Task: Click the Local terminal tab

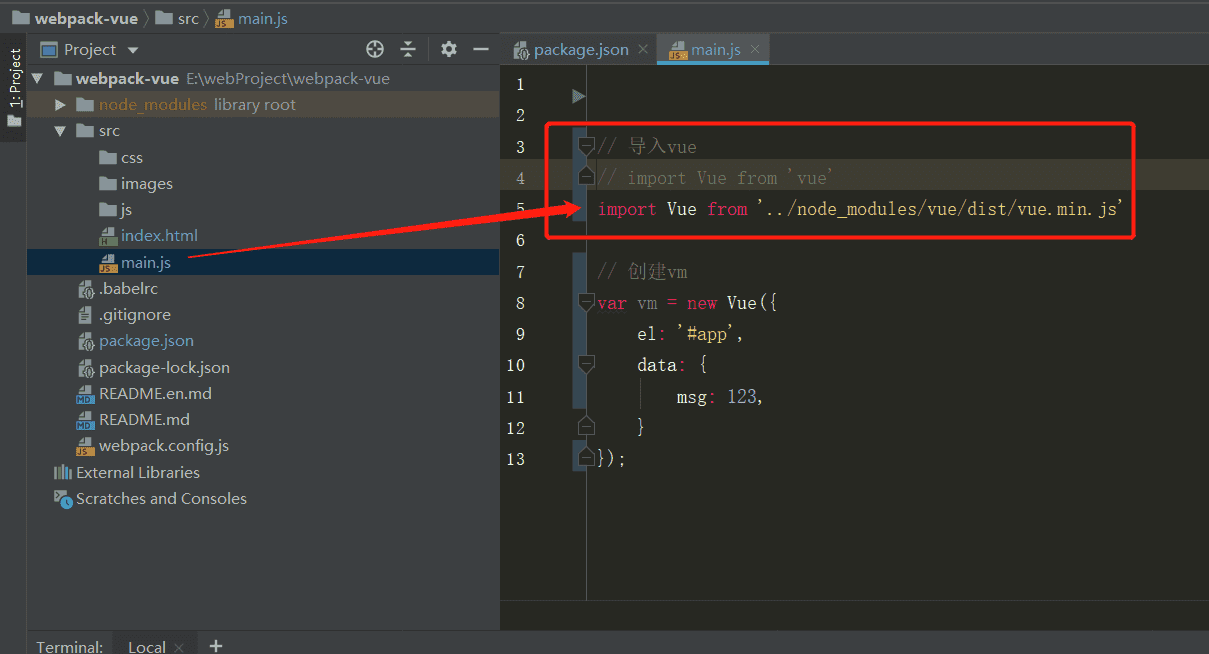Action: pyautogui.click(x=146, y=646)
